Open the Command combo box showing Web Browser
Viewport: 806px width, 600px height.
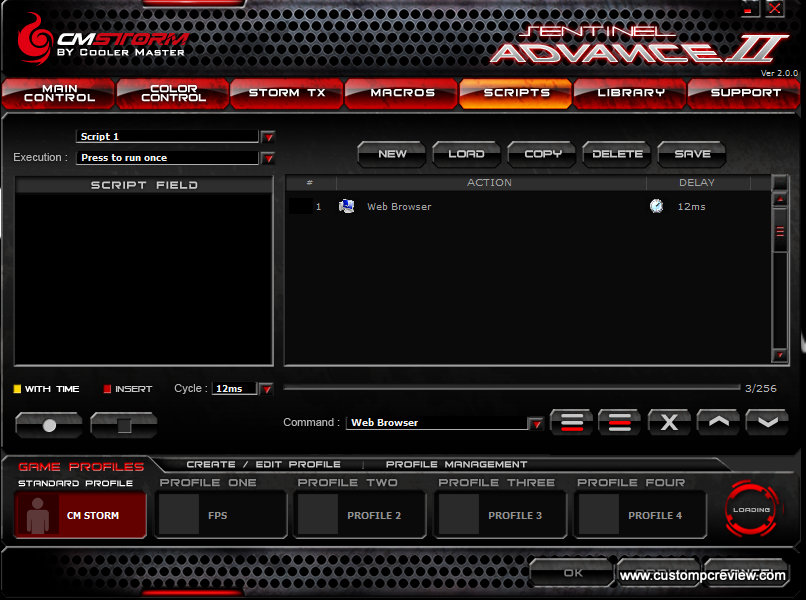[x=437, y=423]
